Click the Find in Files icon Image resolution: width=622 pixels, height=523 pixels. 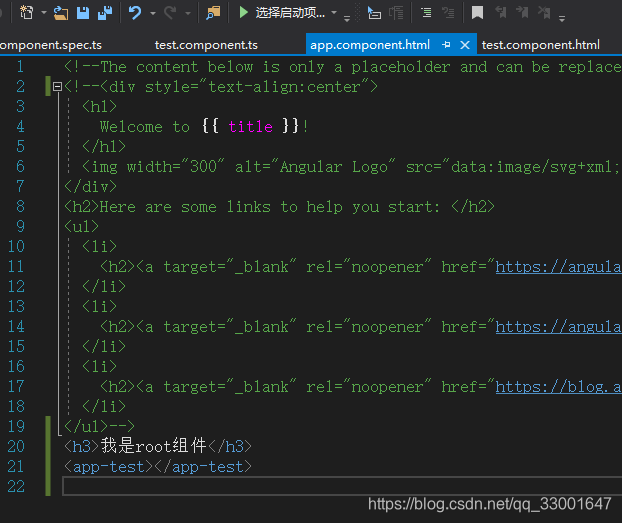(213, 13)
